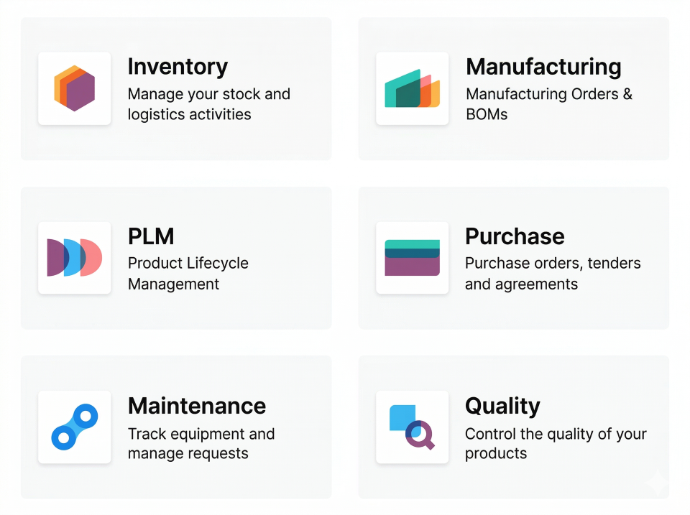Screen dimensions: 690x515
Task: Click the Maintenance title
Action: point(197,406)
